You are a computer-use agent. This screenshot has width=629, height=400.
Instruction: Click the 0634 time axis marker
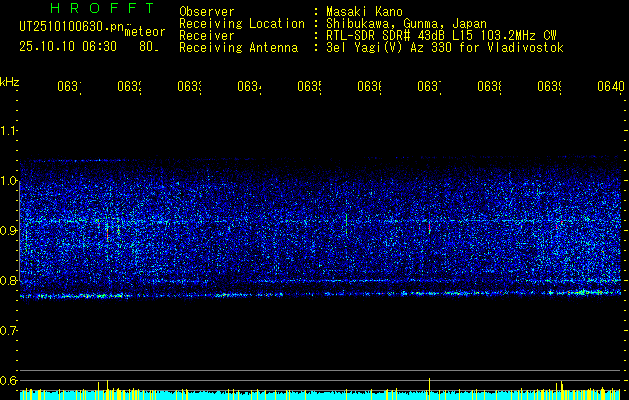pyautogui.click(x=249, y=87)
